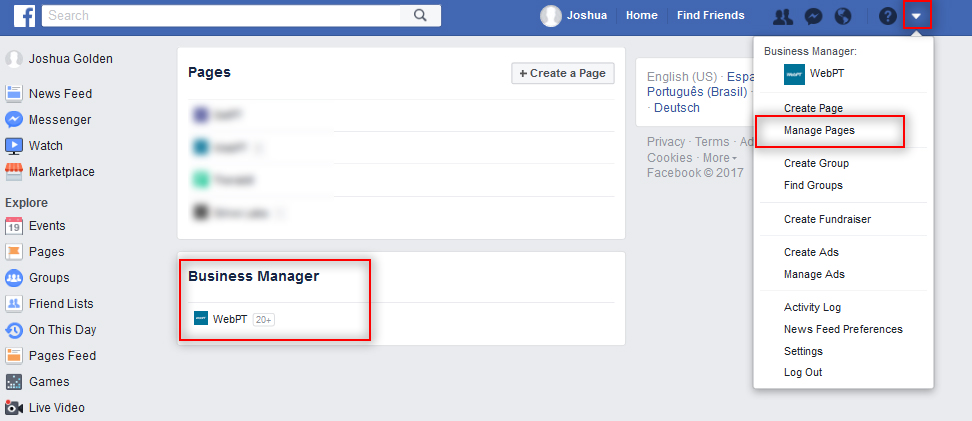Open the Friend Requests icon

click(783, 17)
